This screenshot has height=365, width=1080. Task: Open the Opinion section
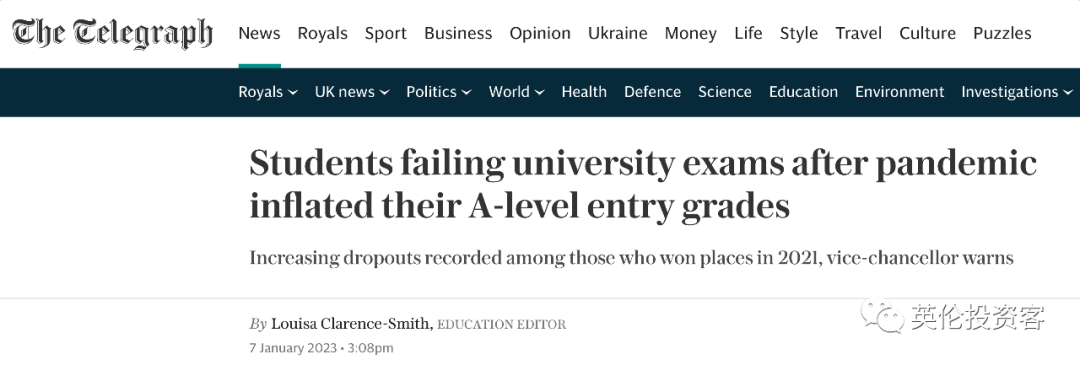(540, 33)
